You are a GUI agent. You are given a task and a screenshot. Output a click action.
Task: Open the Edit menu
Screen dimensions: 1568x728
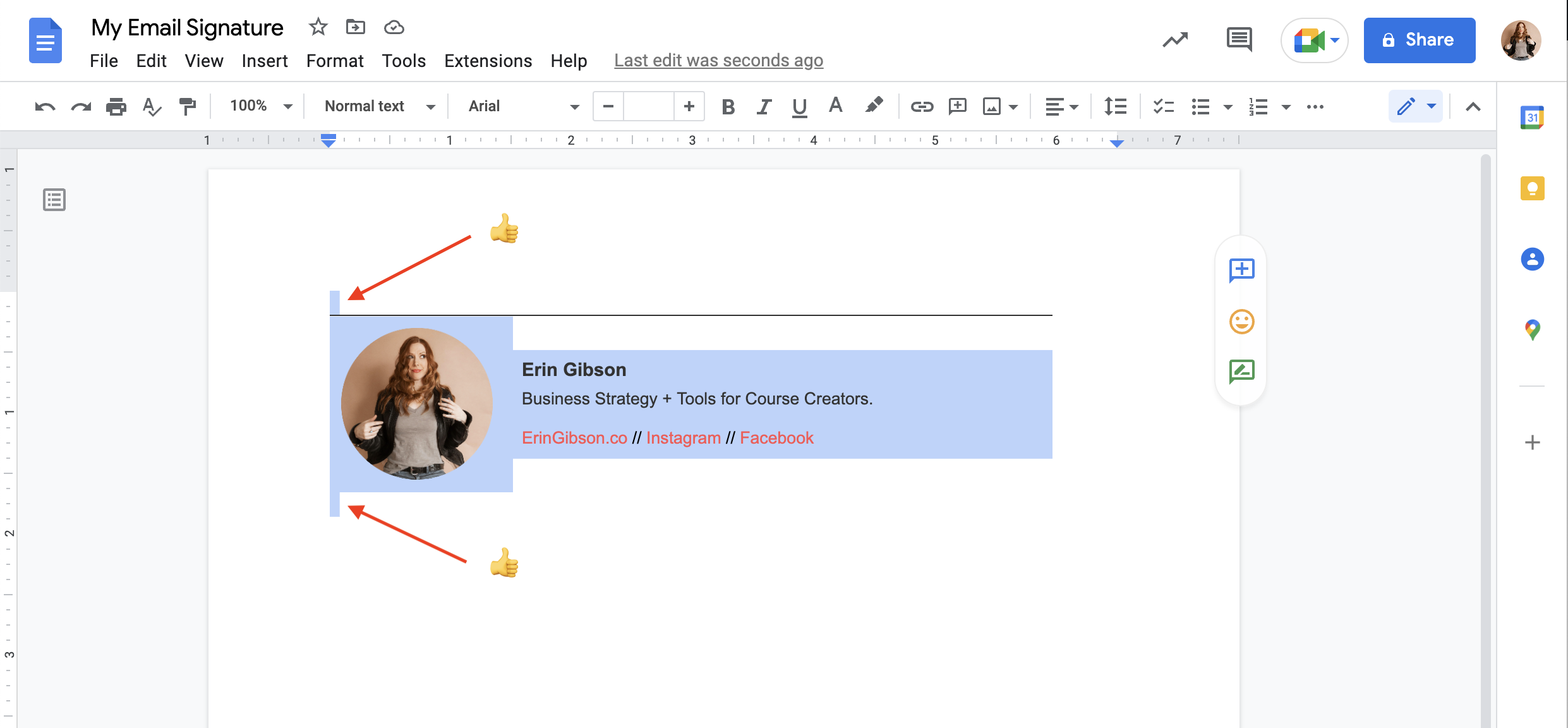(151, 61)
